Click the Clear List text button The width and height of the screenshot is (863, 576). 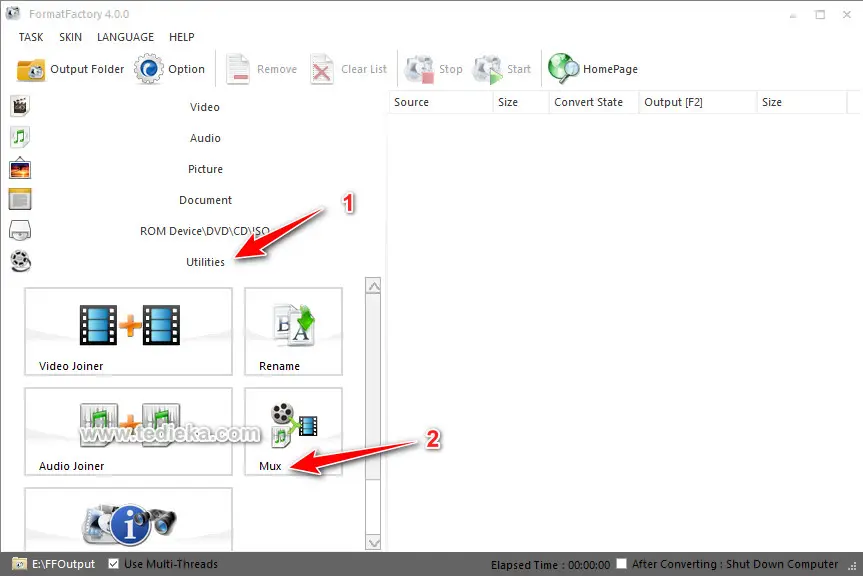(364, 69)
